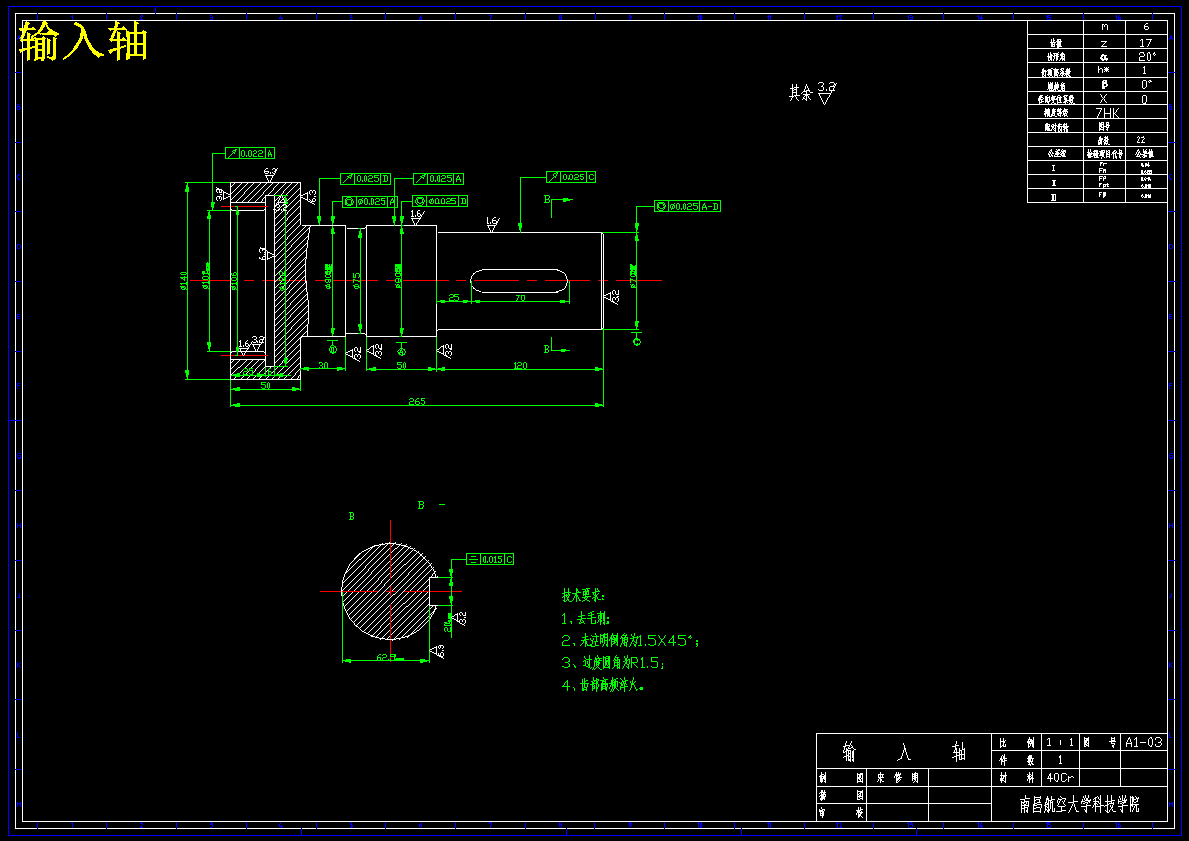Click the 0.022 A runout tolerance frame
The width and height of the screenshot is (1189, 841).
click(250, 153)
